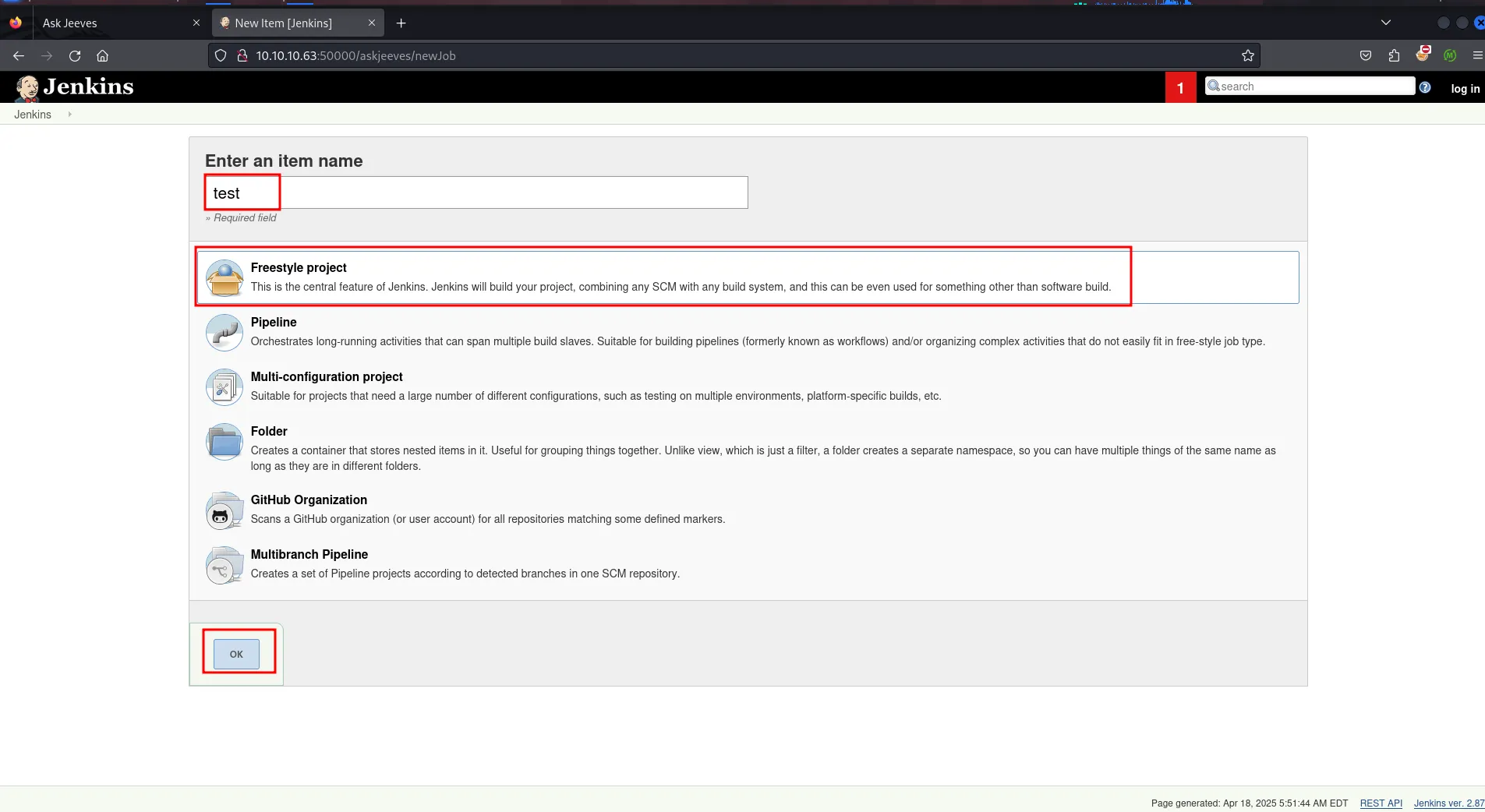The height and width of the screenshot is (812, 1485).
Task: Click the browser forward arrow
Action: pyautogui.click(x=47, y=55)
